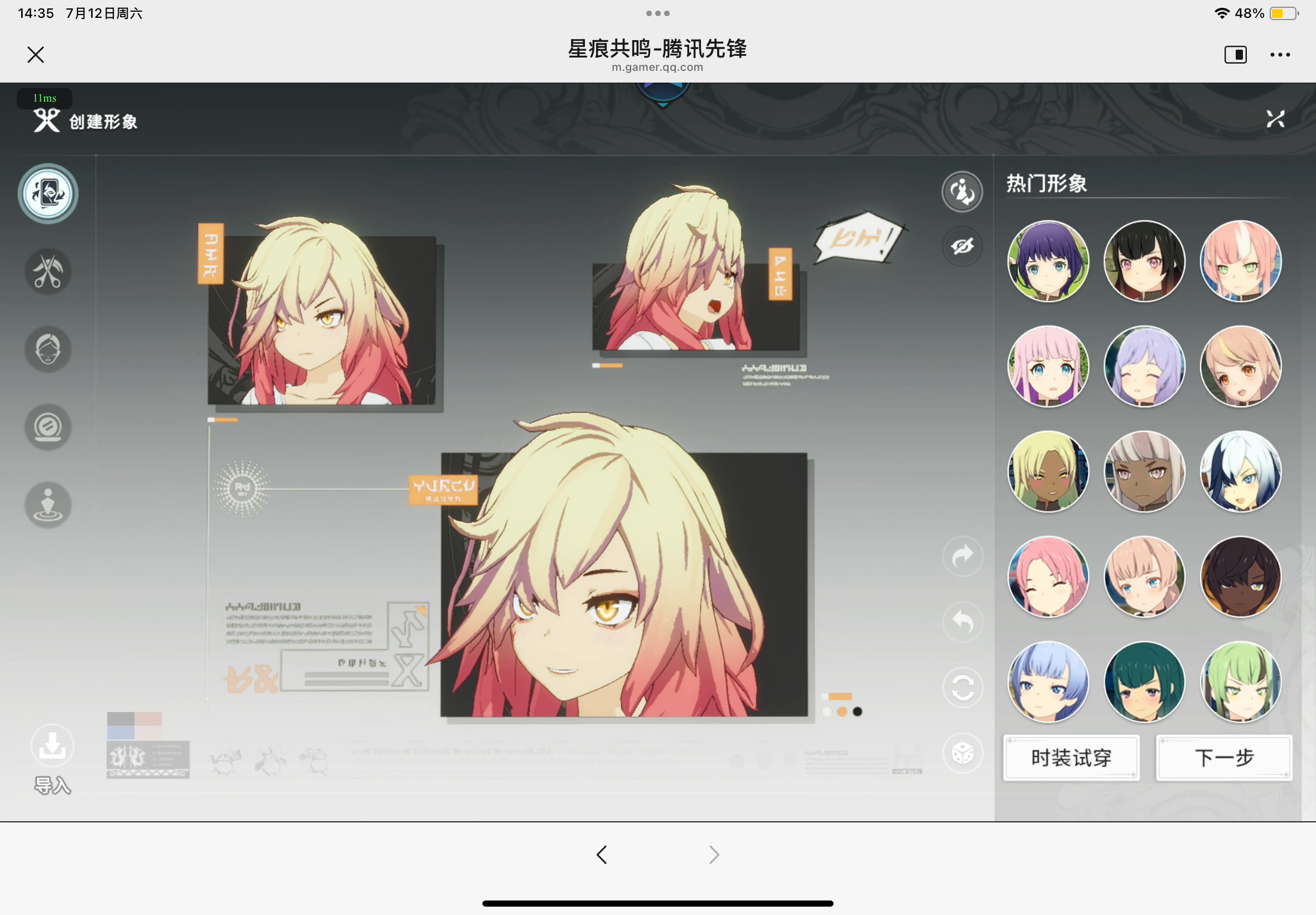1316x915 pixels.
Task: Open the makeup tab with striped circle icon
Action: pos(48,428)
